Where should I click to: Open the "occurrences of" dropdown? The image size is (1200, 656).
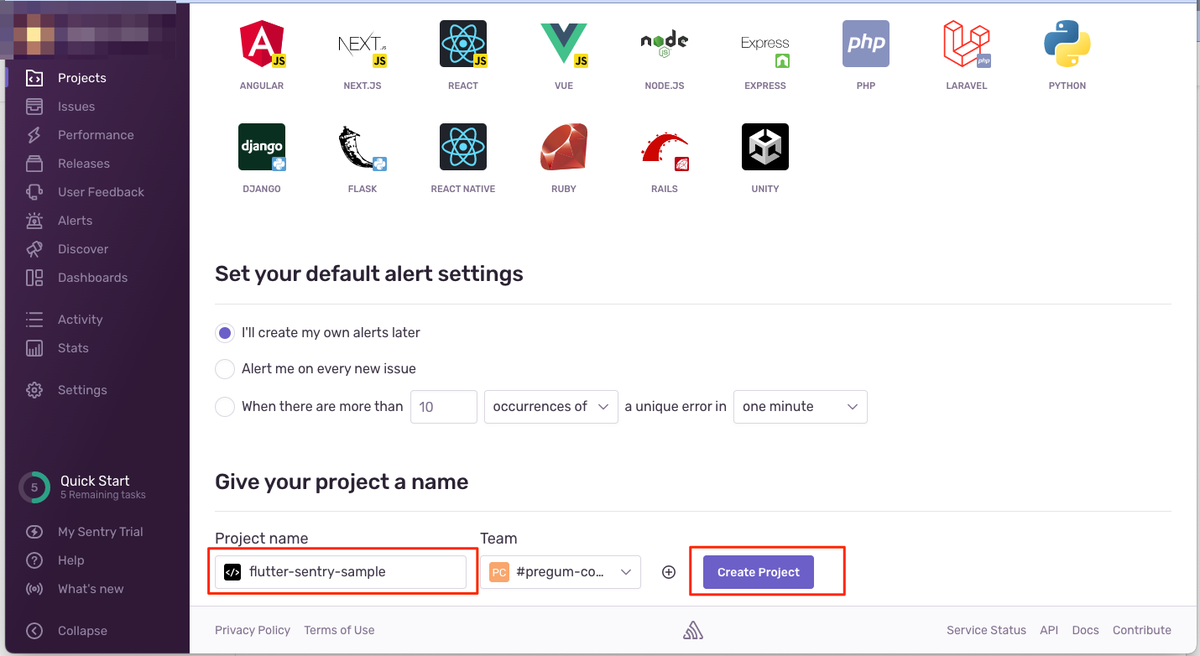(550, 407)
